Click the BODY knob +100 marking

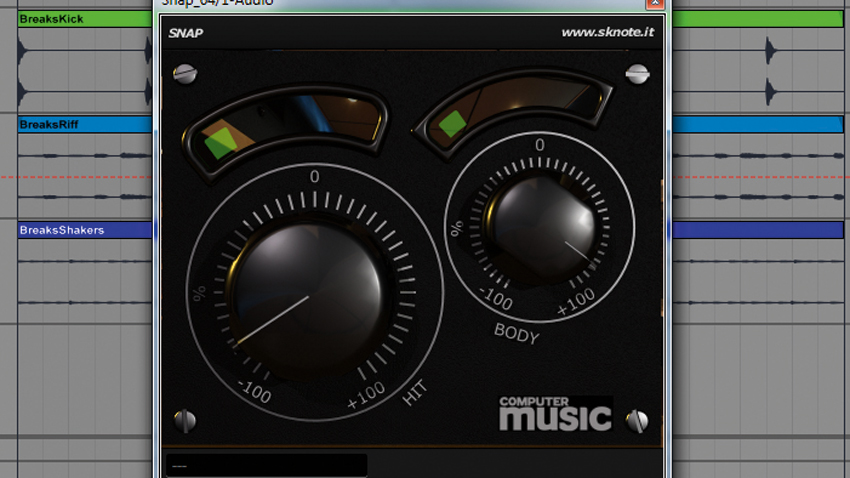coord(576,302)
